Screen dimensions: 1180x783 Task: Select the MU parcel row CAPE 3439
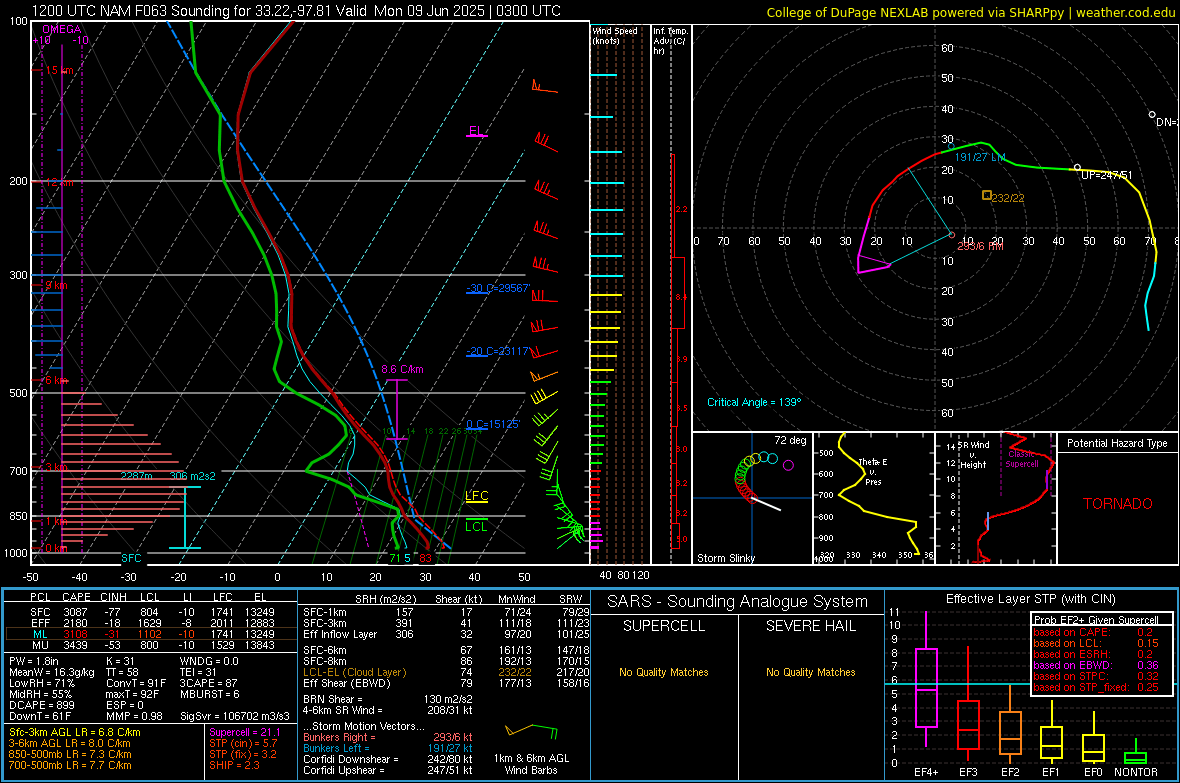[x=151, y=645]
